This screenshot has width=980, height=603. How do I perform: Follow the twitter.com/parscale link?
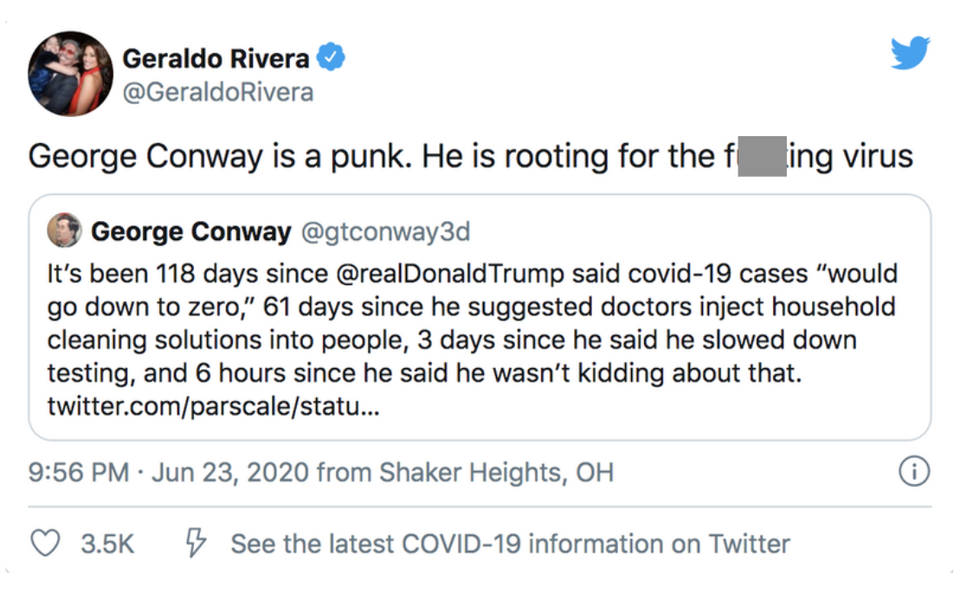click(213, 407)
